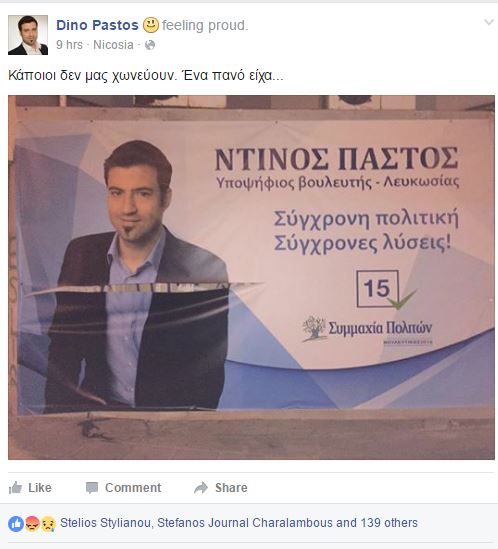This screenshot has height=549, width=498.
Task: Expand the post options chevron
Action: tap(489, 23)
